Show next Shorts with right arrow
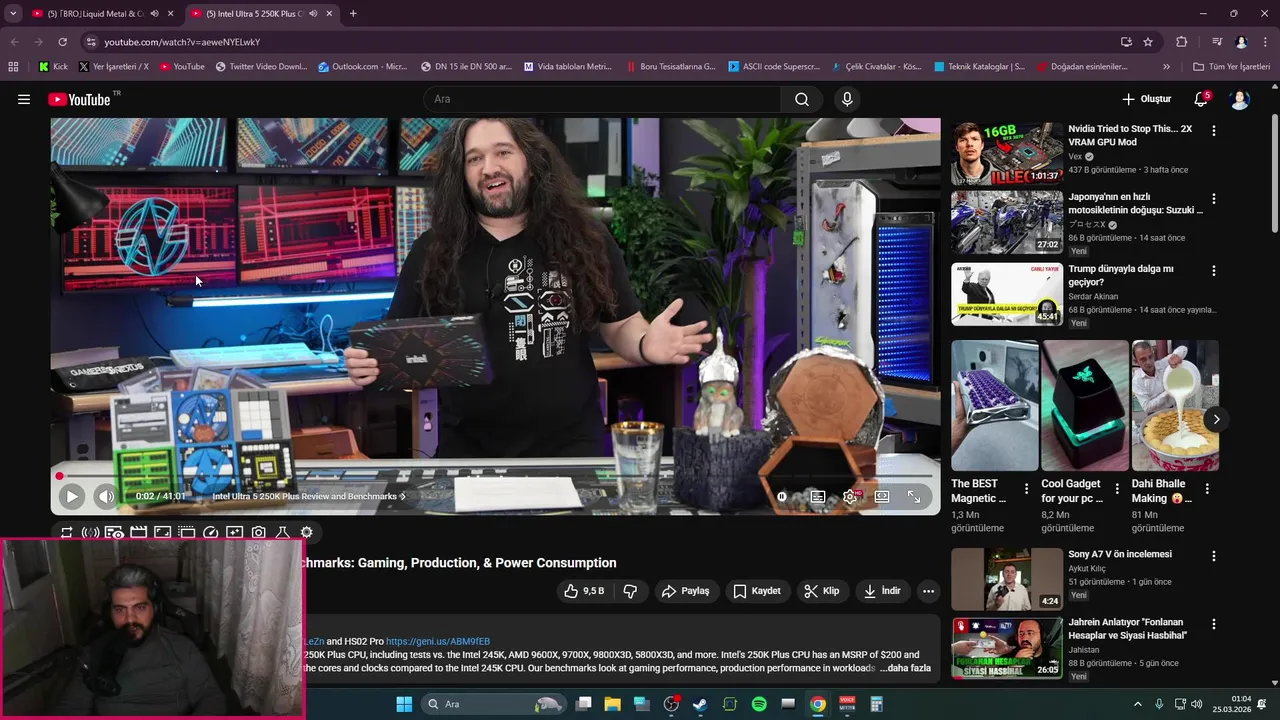 [x=1216, y=419]
